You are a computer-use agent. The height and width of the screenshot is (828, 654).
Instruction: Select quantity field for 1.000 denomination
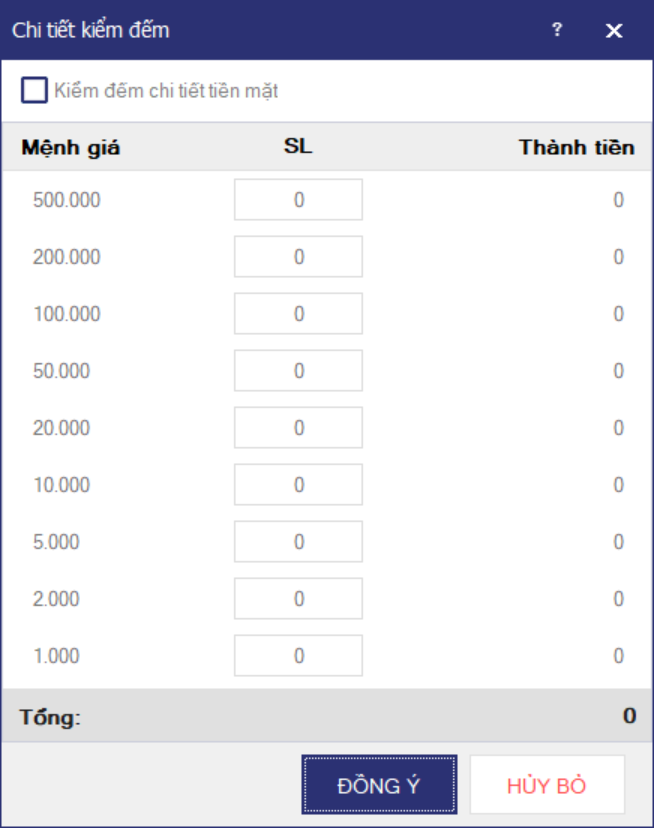pos(298,656)
